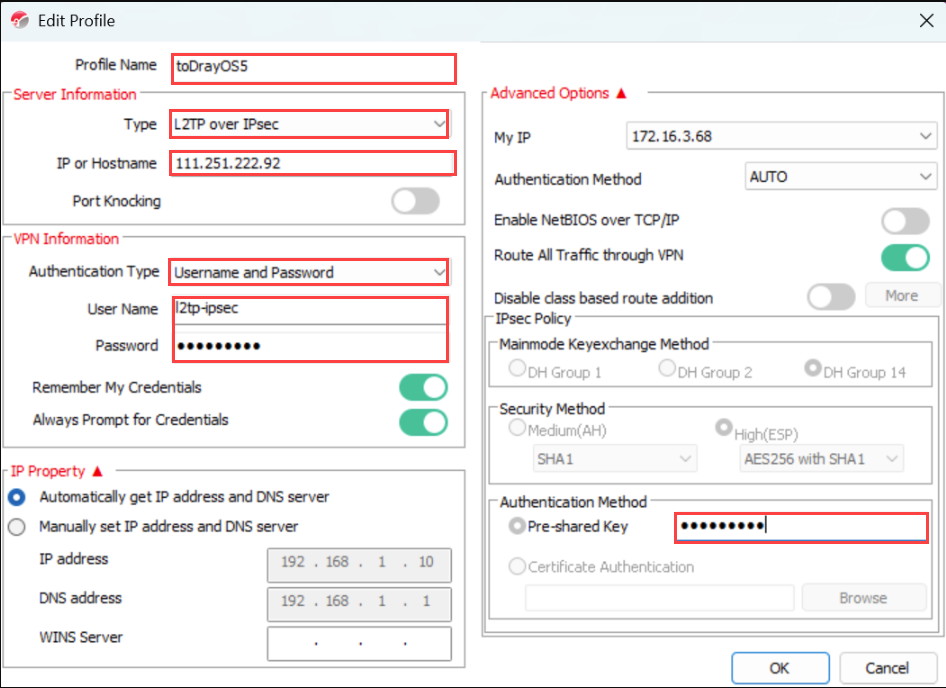Collapse IP Property red triangle
Viewport: 946px width, 688px height.
pos(97,471)
